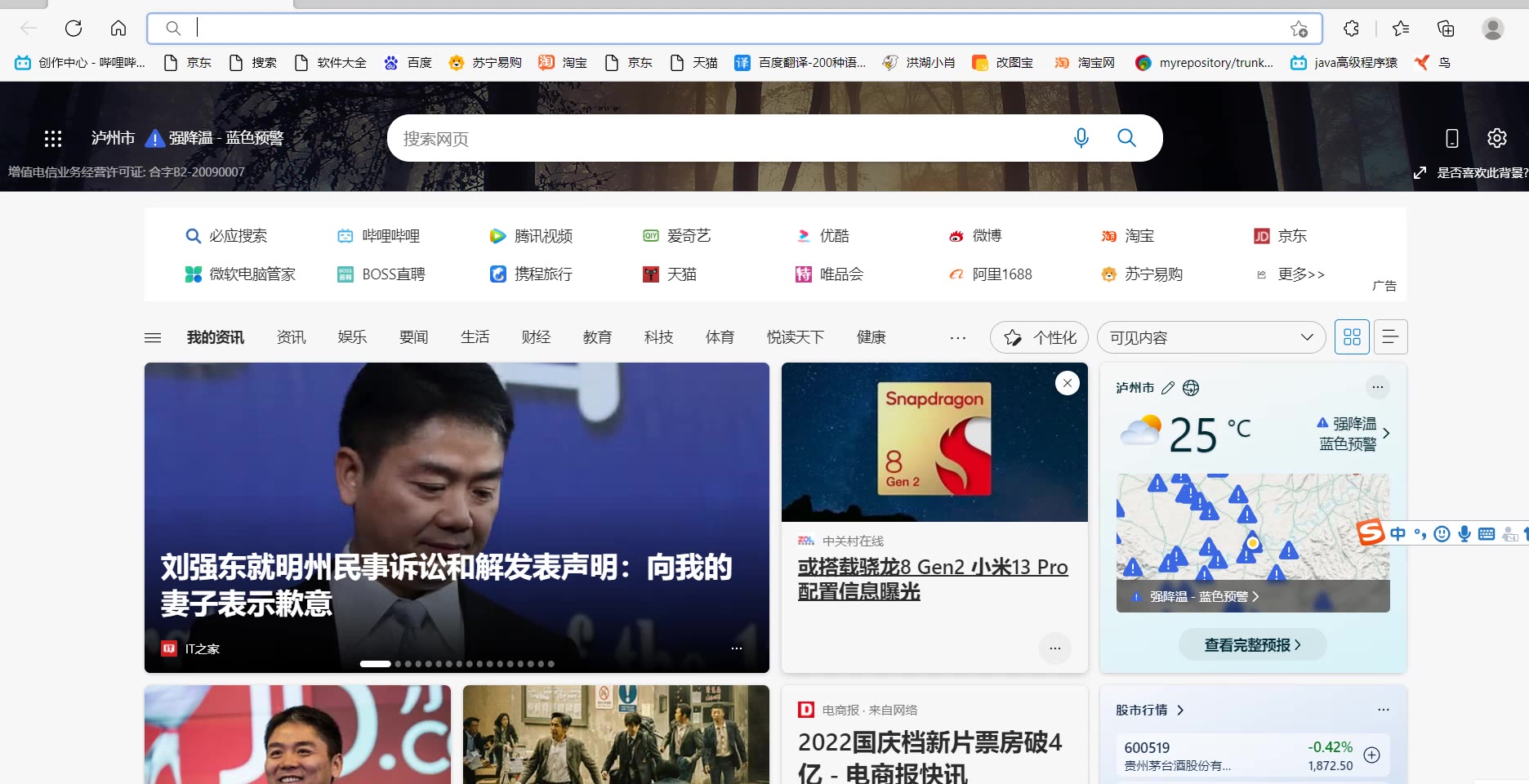Open more options on Snapdragon card
This screenshot has width=1529, height=784.
[1055, 648]
